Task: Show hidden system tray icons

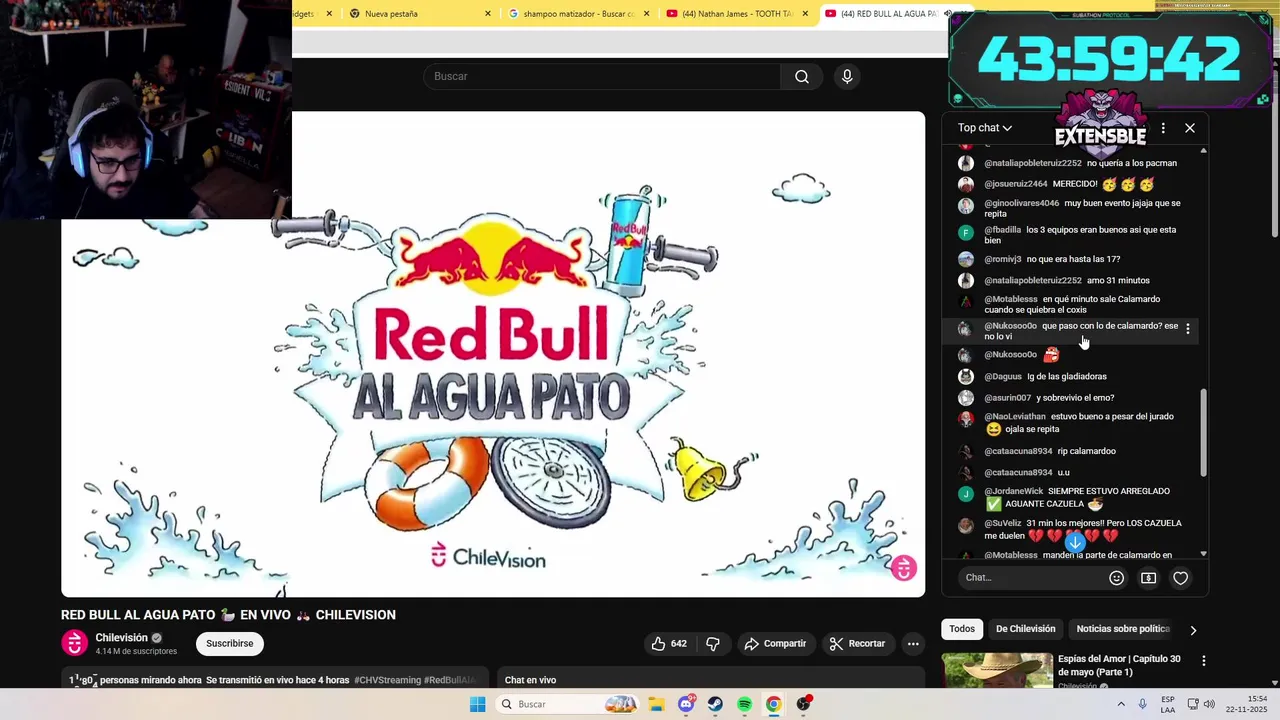Action: tap(1122, 704)
